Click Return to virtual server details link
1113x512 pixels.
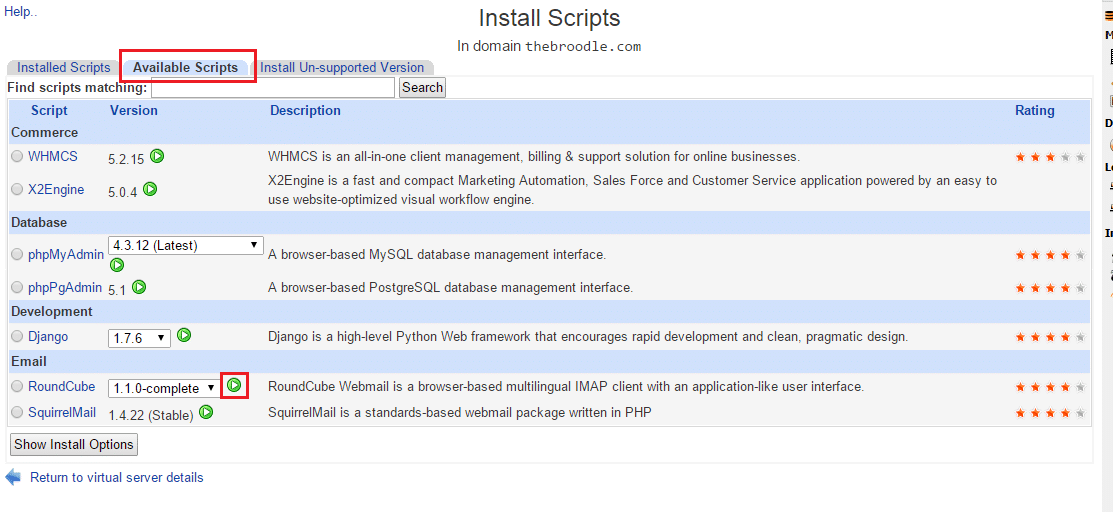(116, 477)
